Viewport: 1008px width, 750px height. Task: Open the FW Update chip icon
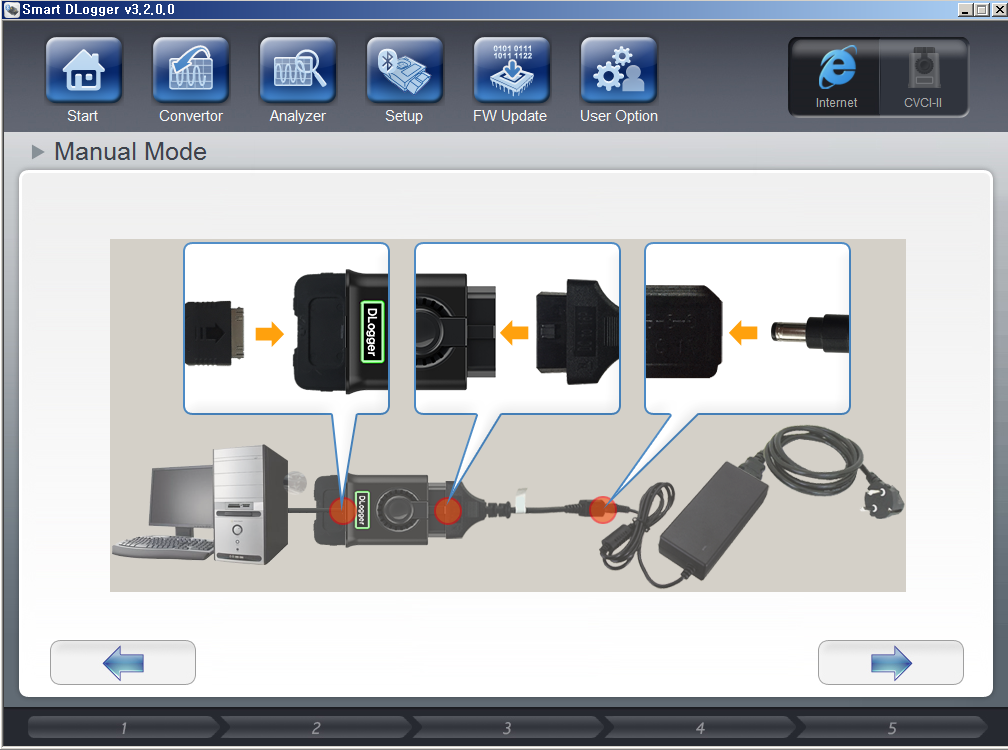512,69
